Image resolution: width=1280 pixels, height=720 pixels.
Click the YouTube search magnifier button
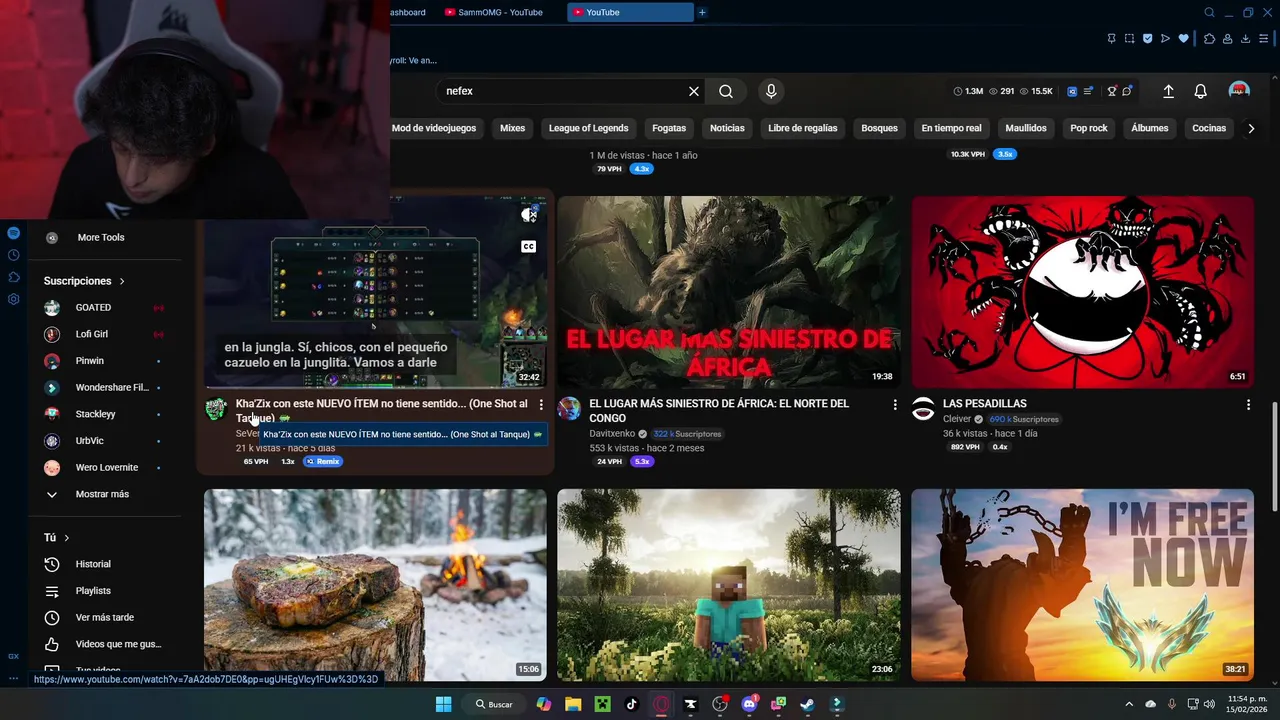(726, 91)
